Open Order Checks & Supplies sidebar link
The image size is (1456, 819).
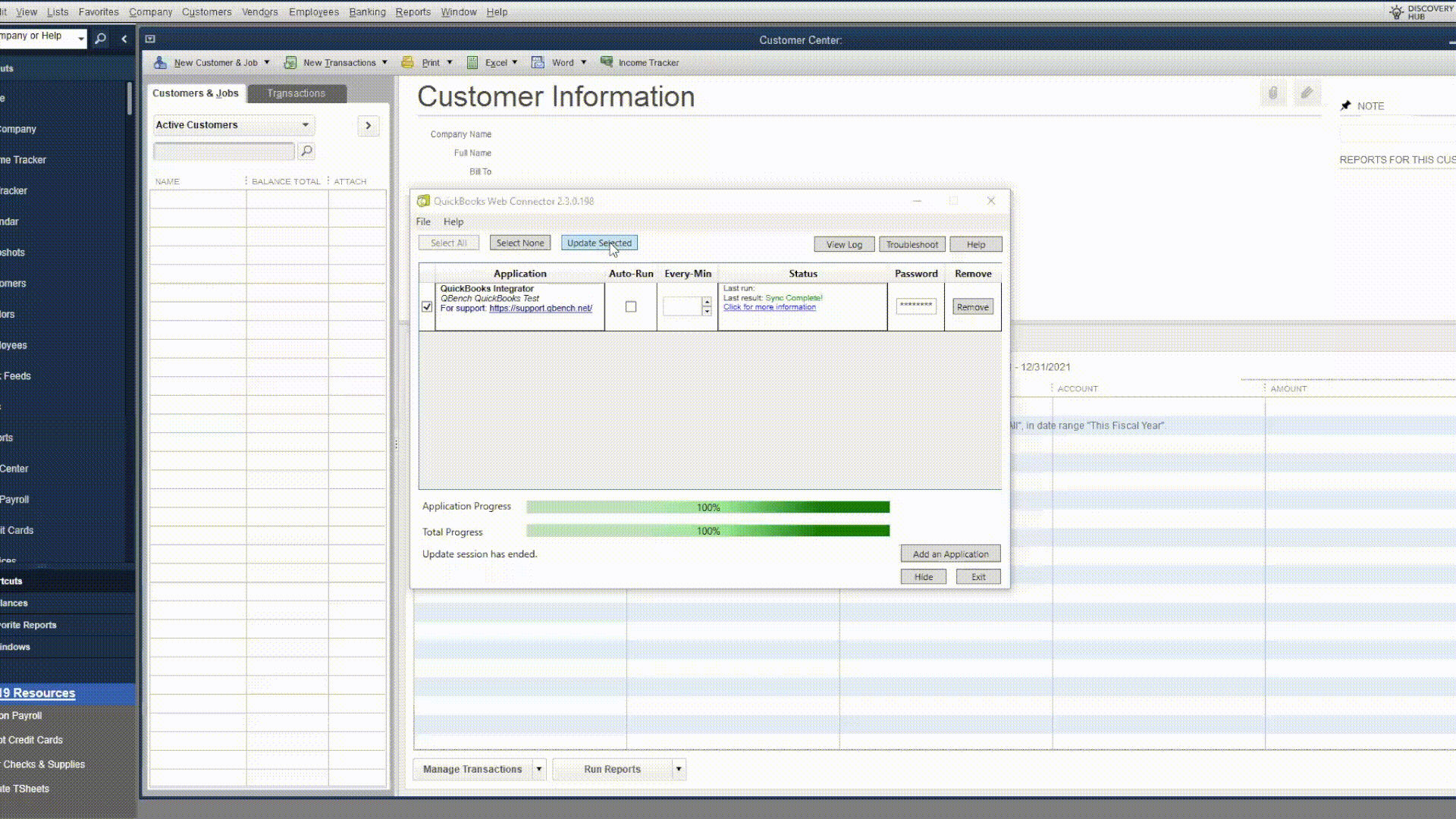point(43,764)
